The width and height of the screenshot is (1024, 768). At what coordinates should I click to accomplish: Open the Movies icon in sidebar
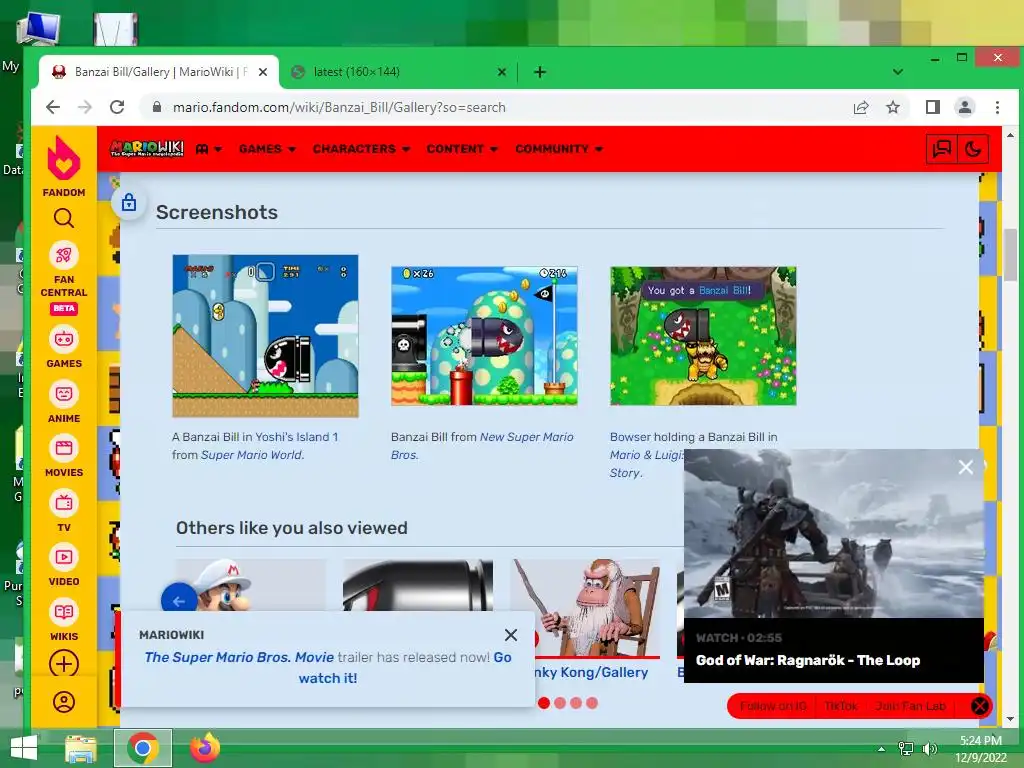[x=63, y=449]
